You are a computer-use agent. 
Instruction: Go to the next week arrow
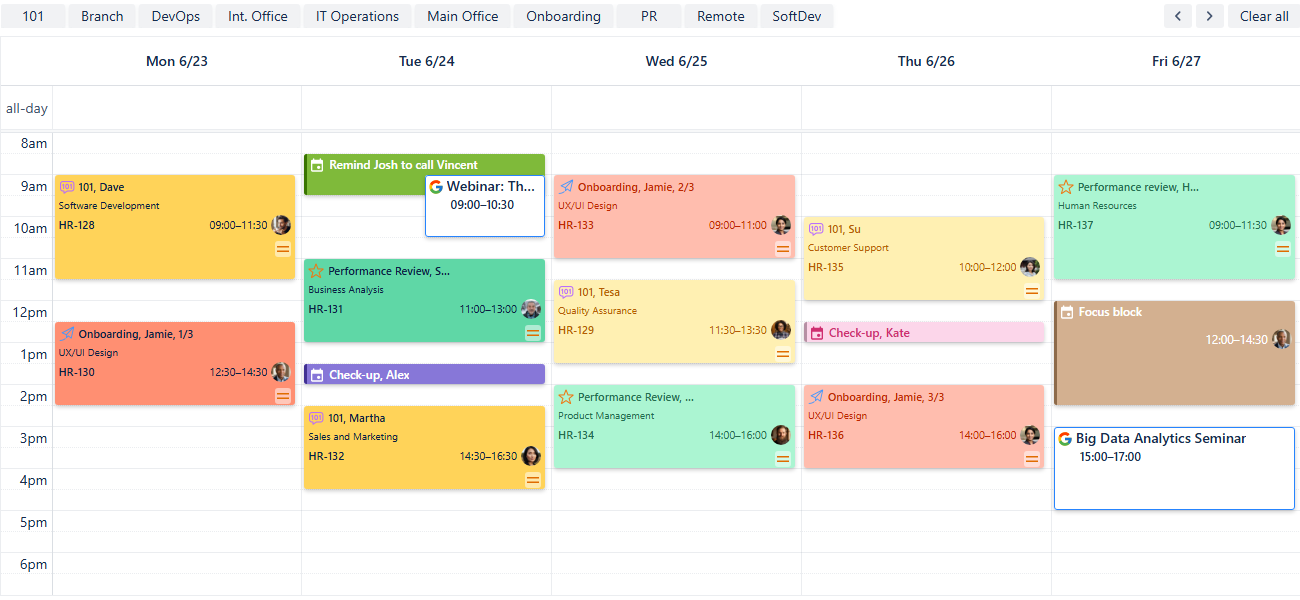coord(1210,16)
